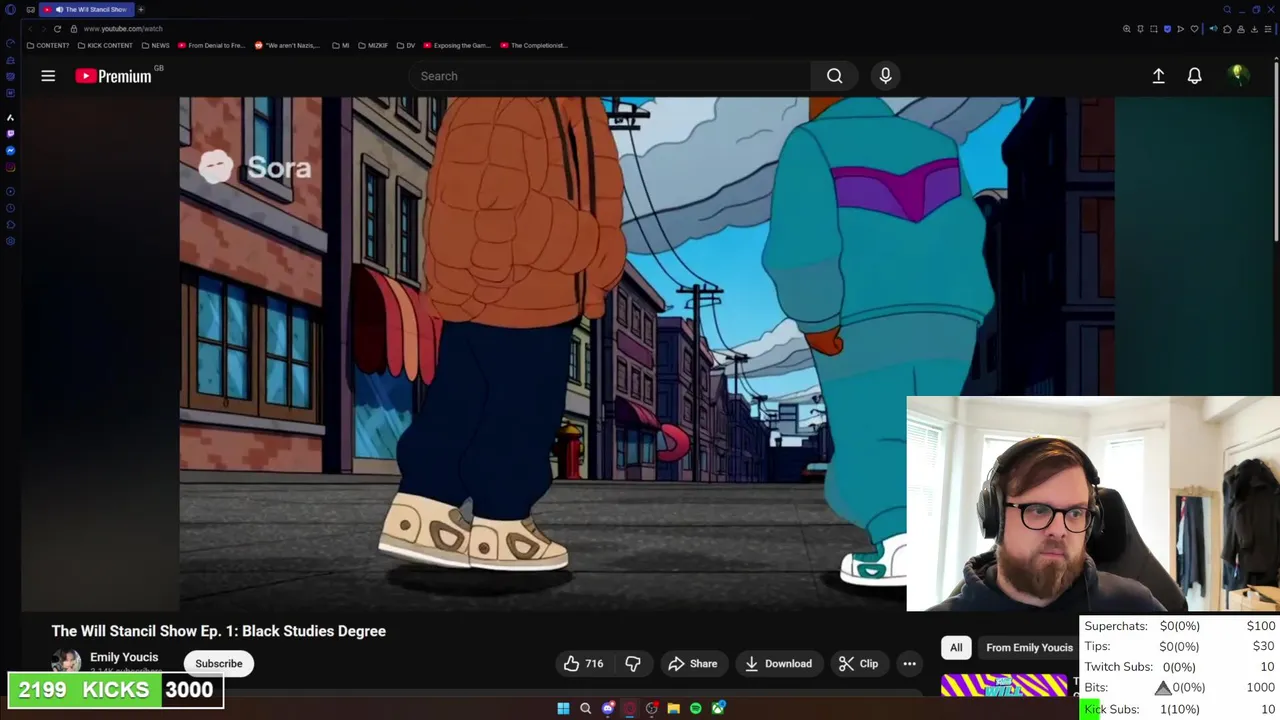Open sidebar extensions cube icon
The width and height of the screenshot is (1280, 720).
coord(10,225)
